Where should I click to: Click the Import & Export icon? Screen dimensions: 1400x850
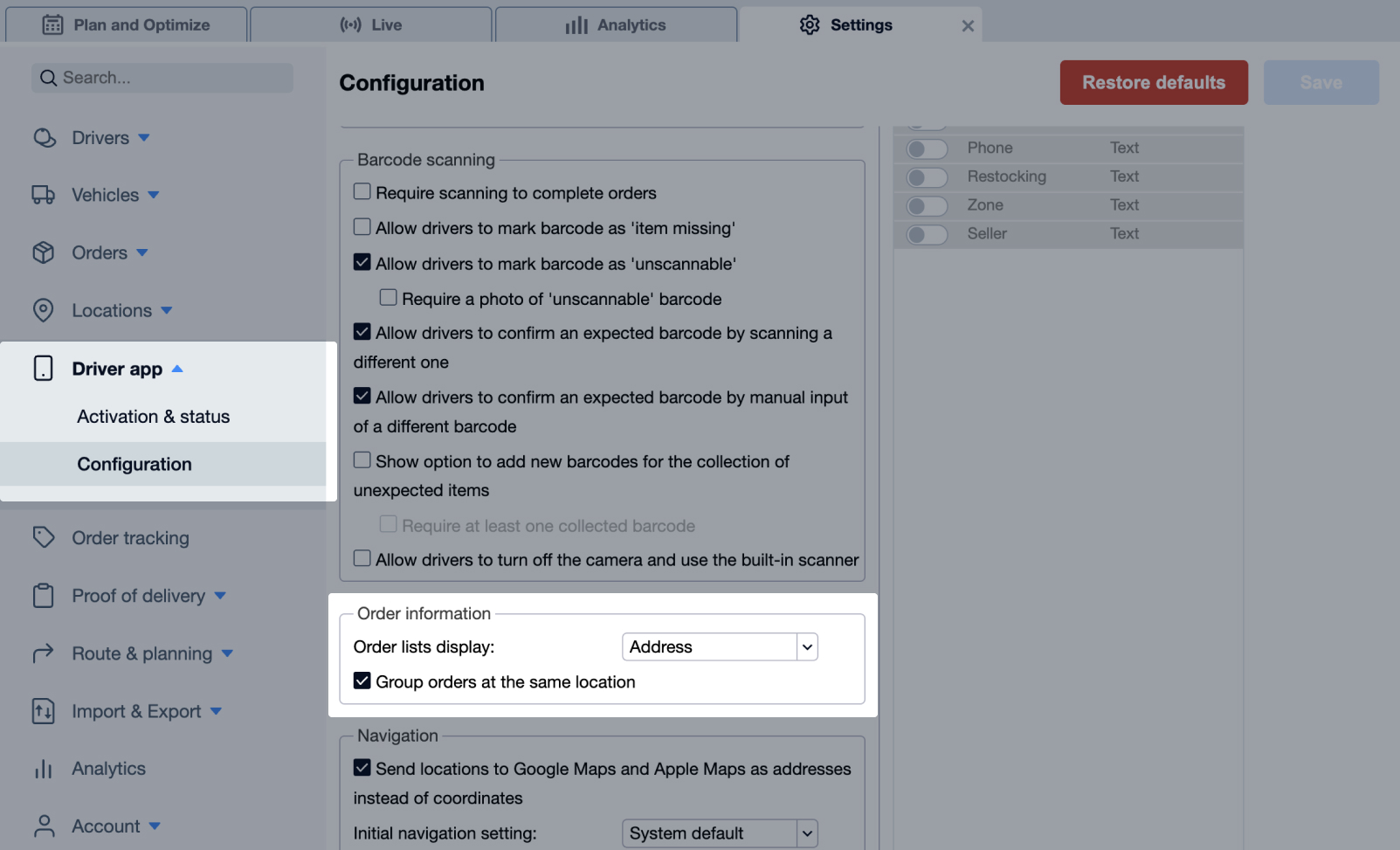coord(44,711)
